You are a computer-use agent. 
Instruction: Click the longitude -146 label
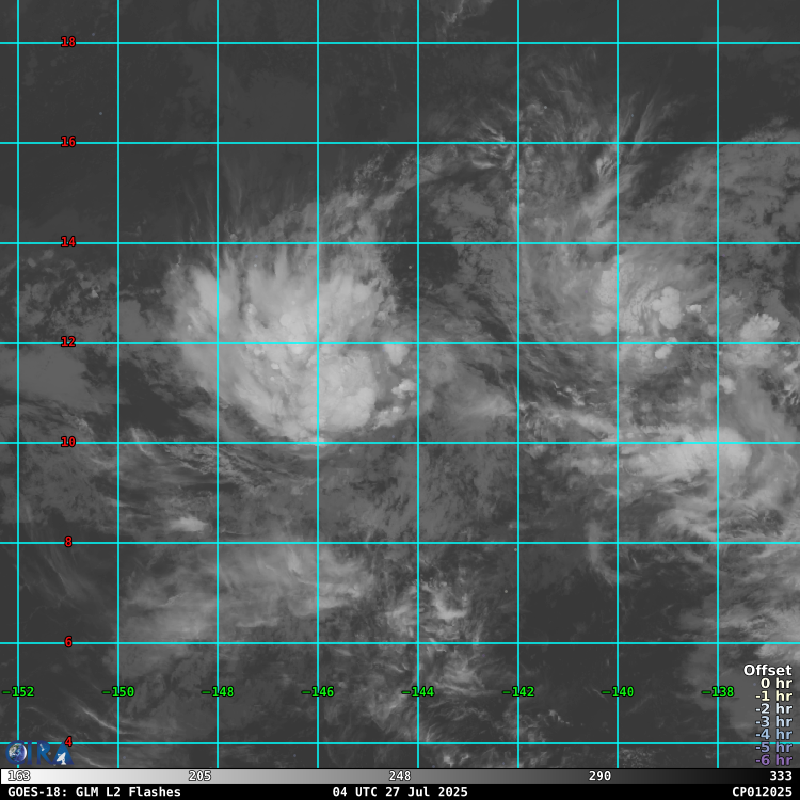tap(318, 692)
